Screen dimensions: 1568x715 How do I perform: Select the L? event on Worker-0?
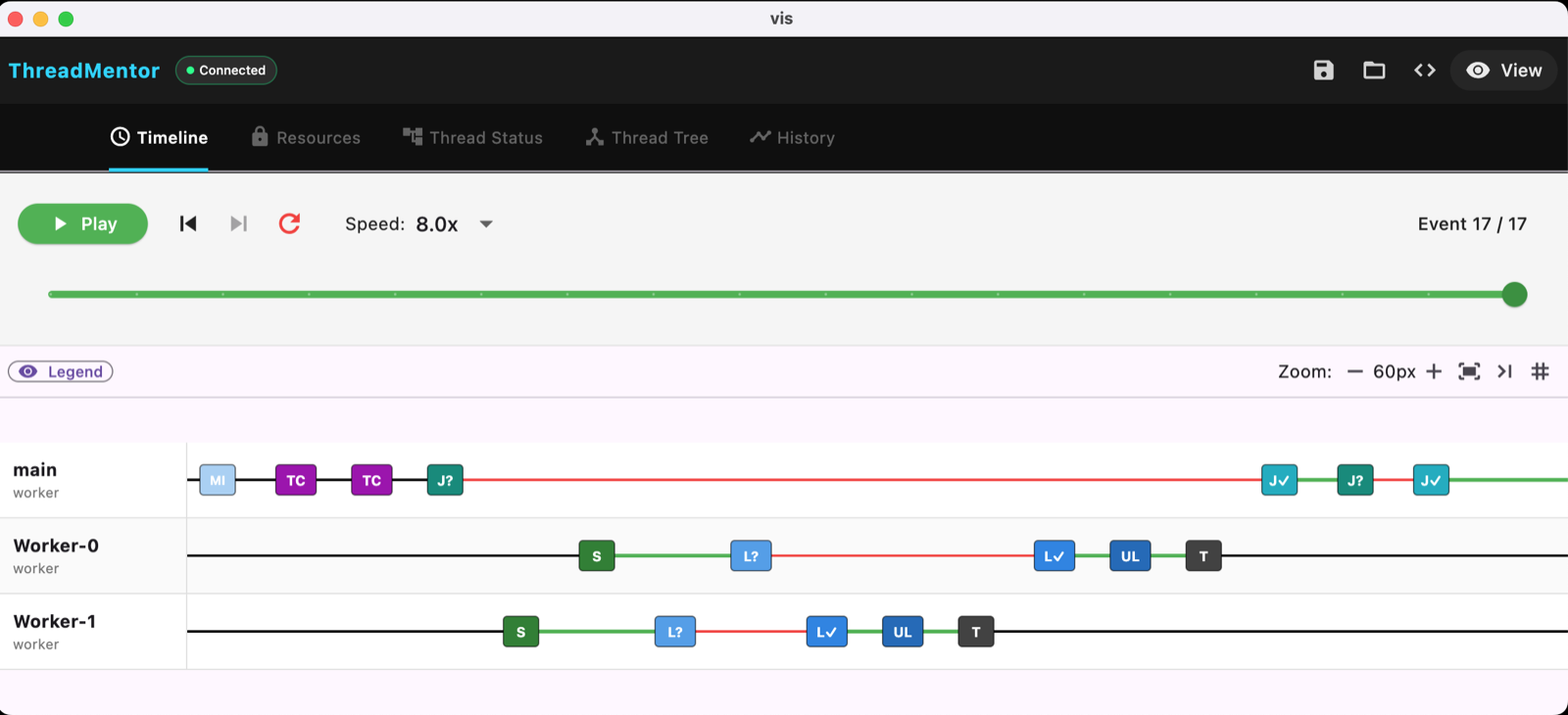(751, 556)
